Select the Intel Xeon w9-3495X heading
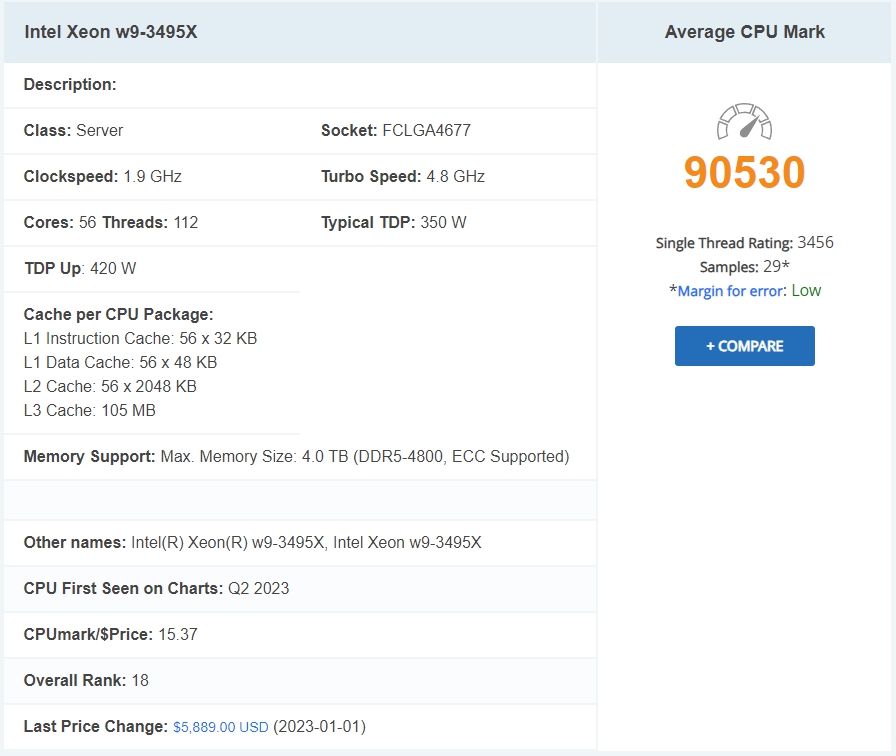Viewport: 896px width, 756px height. pyautogui.click(x=111, y=32)
